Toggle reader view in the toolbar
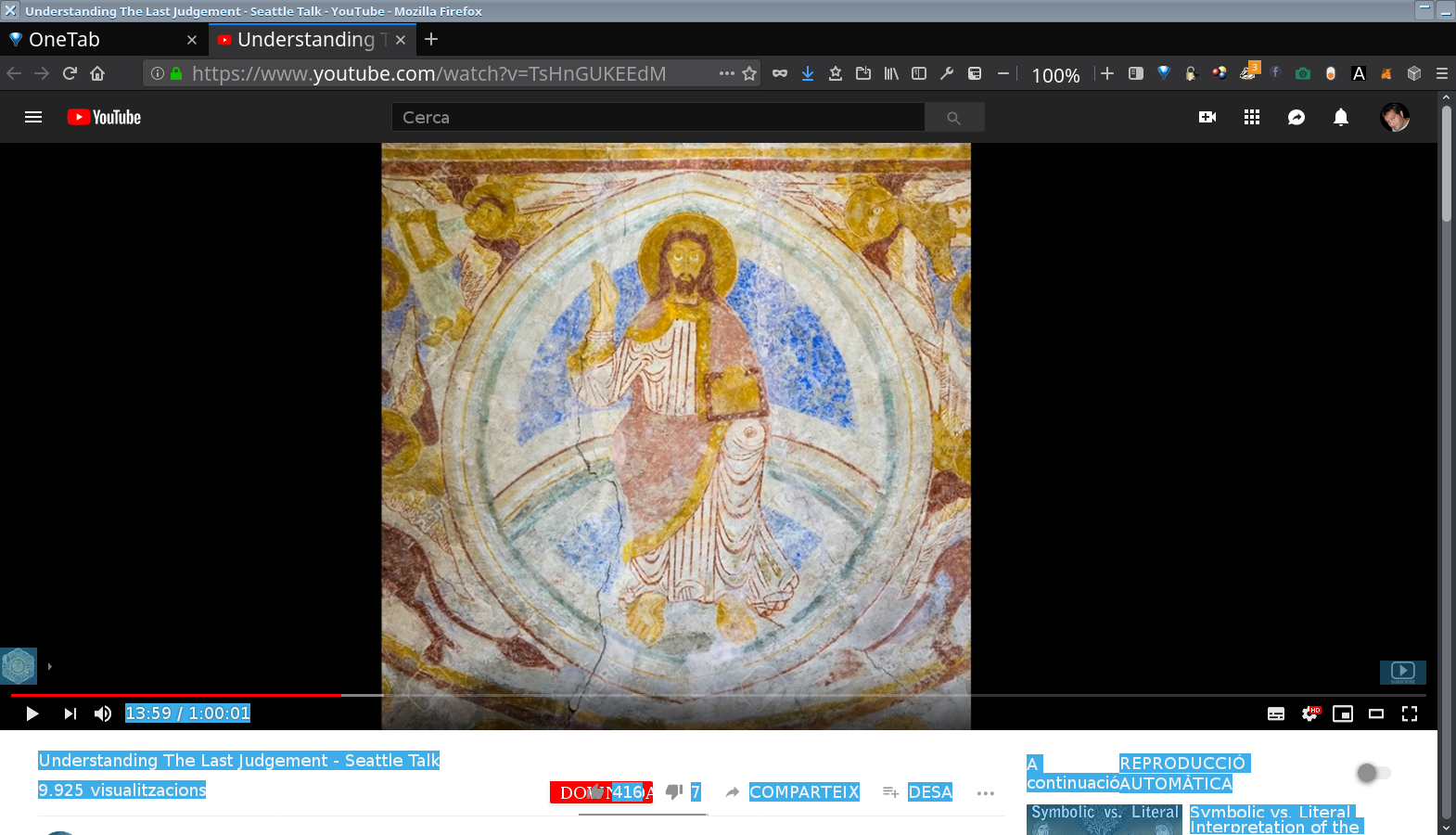This screenshot has height=835, width=1456. [x=1135, y=73]
